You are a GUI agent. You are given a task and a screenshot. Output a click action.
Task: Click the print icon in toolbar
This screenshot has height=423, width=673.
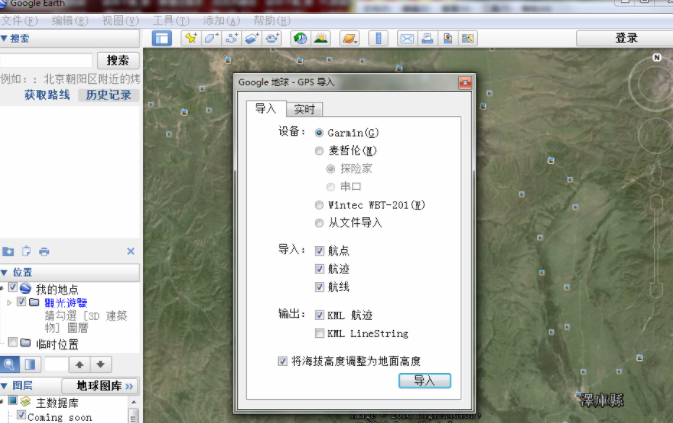[x=427, y=38]
